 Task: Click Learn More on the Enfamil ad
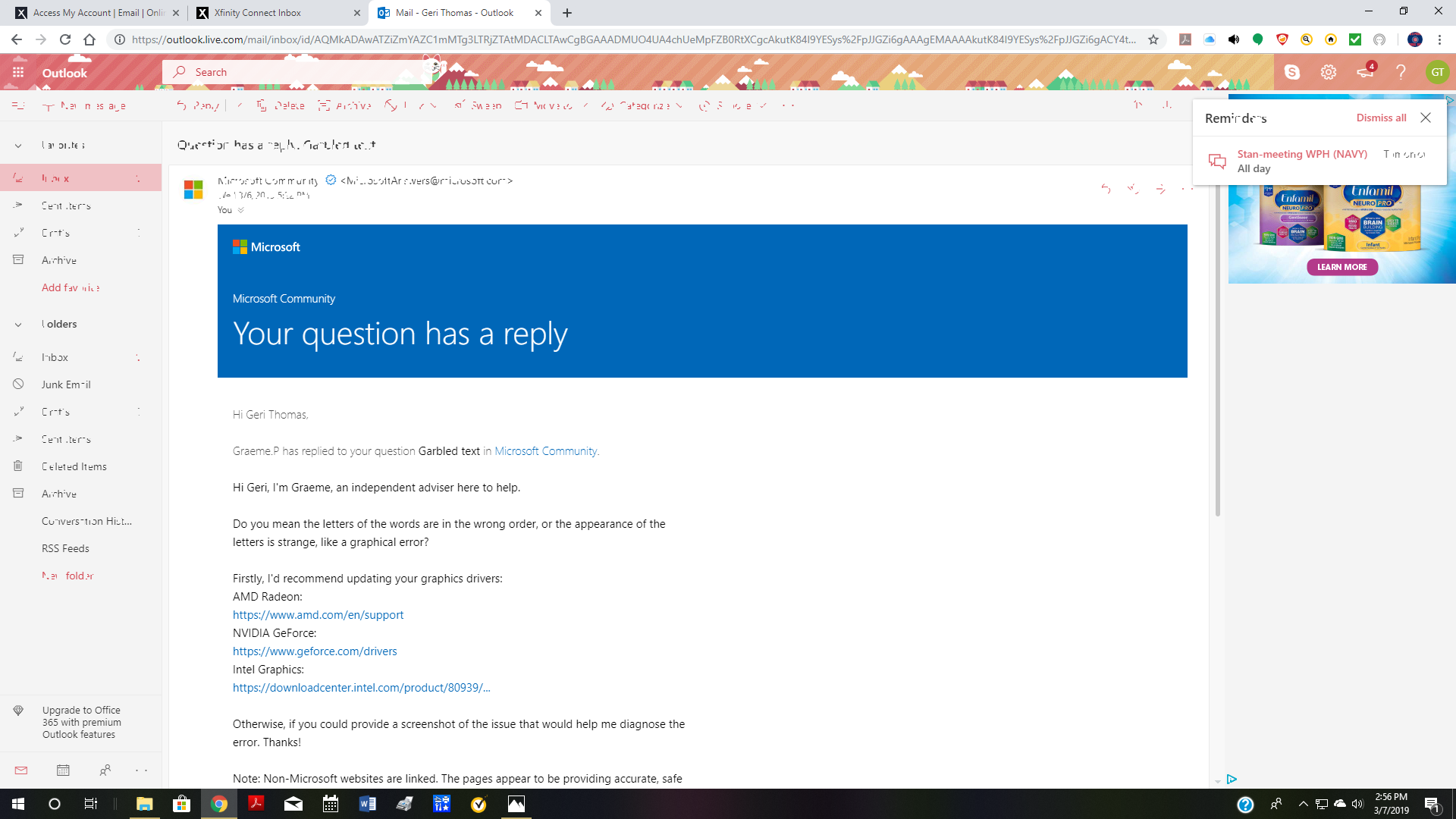tap(1341, 267)
